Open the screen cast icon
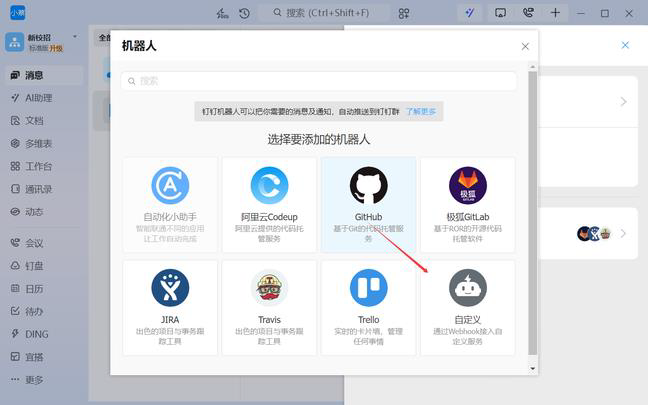648x405 pixels. pos(500,13)
